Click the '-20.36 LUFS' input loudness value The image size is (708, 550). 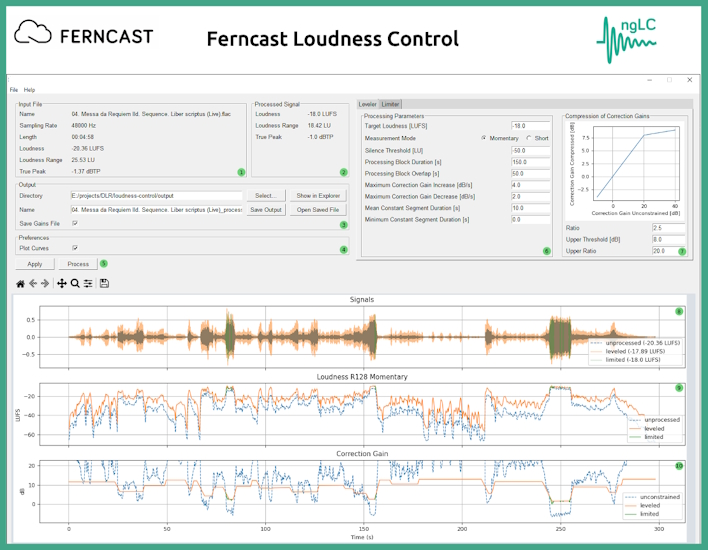coord(88,149)
